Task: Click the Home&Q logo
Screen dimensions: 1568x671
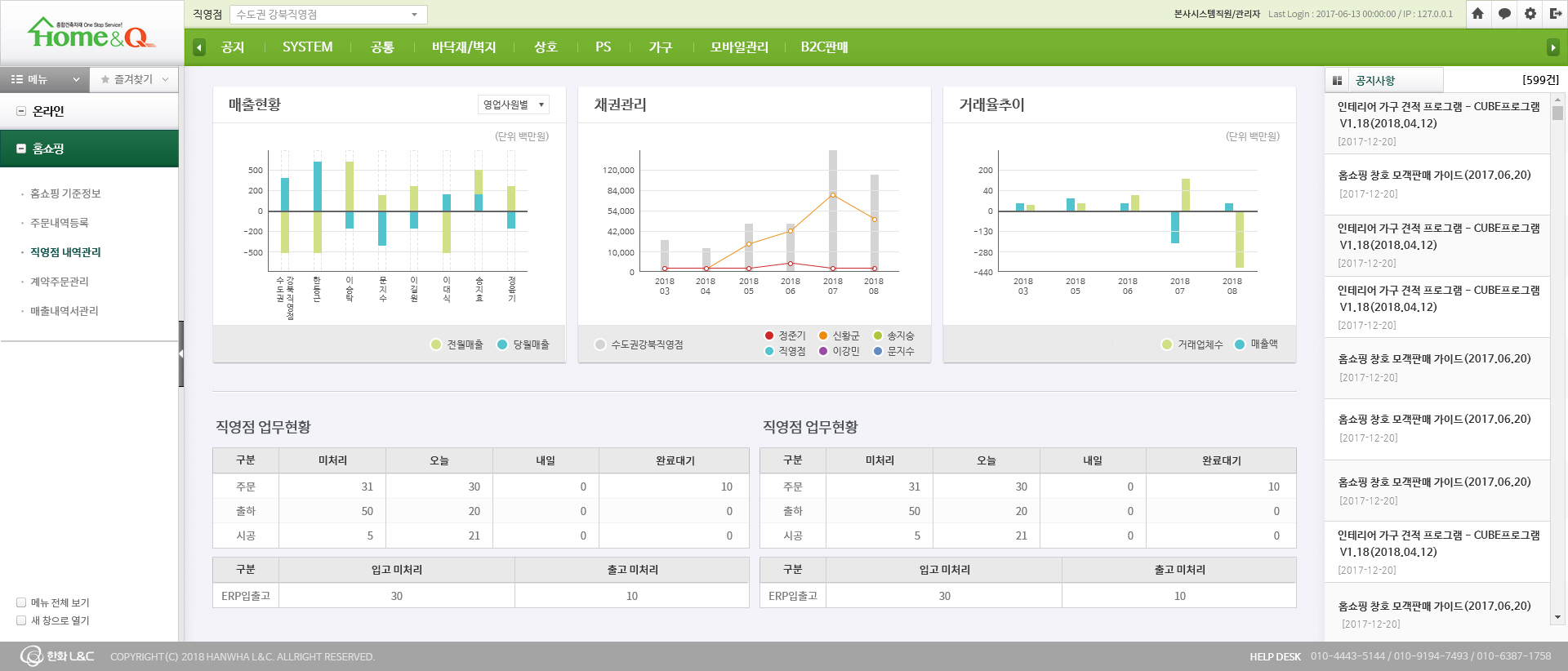Action: [91, 33]
